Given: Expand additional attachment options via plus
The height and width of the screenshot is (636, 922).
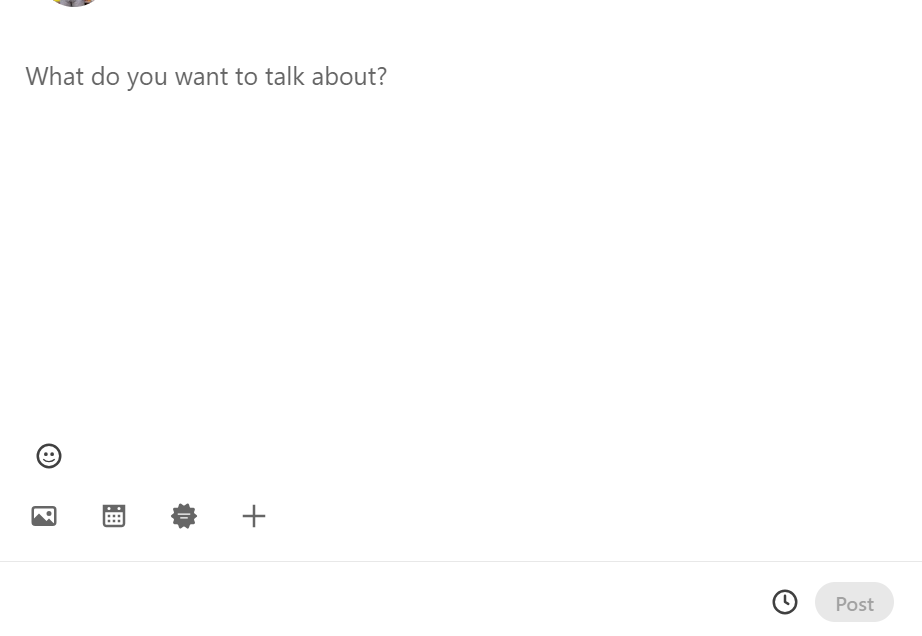Looking at the screenshot, I should pyautogui.click(x=254, y=516).
